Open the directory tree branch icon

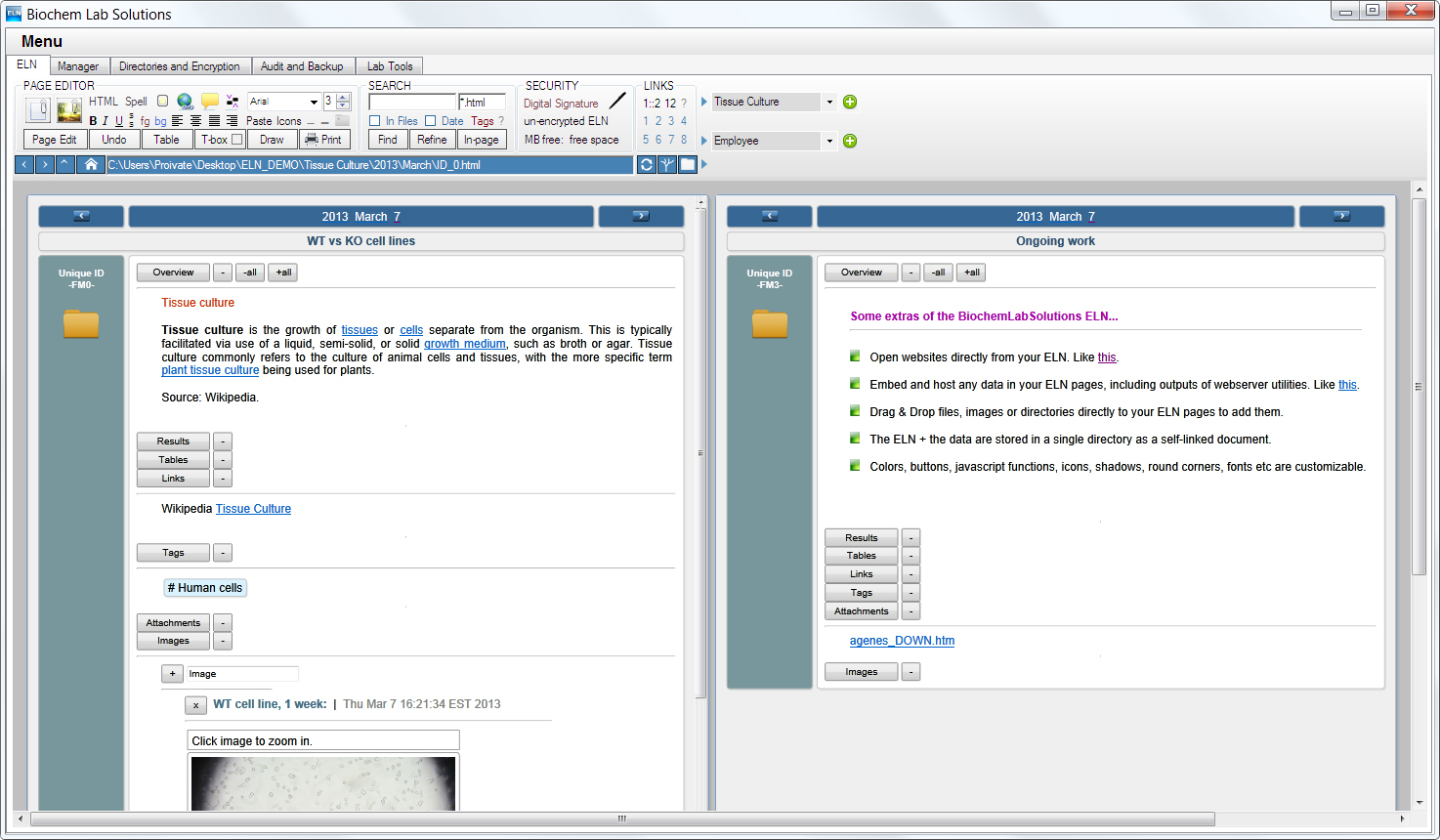click(x=667, y=165)
